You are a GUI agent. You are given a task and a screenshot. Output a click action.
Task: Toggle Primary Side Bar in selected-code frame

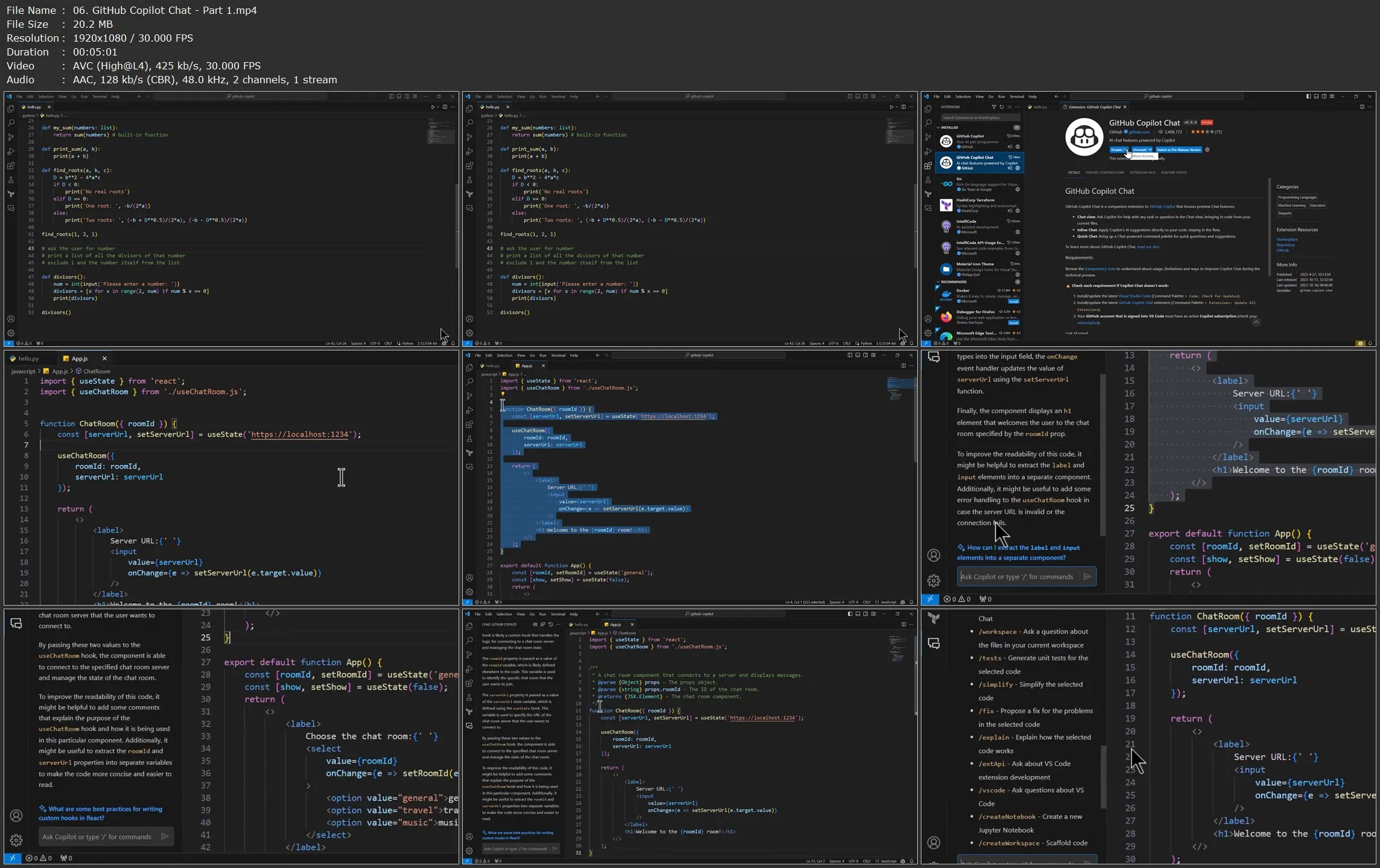coord(850,355)
